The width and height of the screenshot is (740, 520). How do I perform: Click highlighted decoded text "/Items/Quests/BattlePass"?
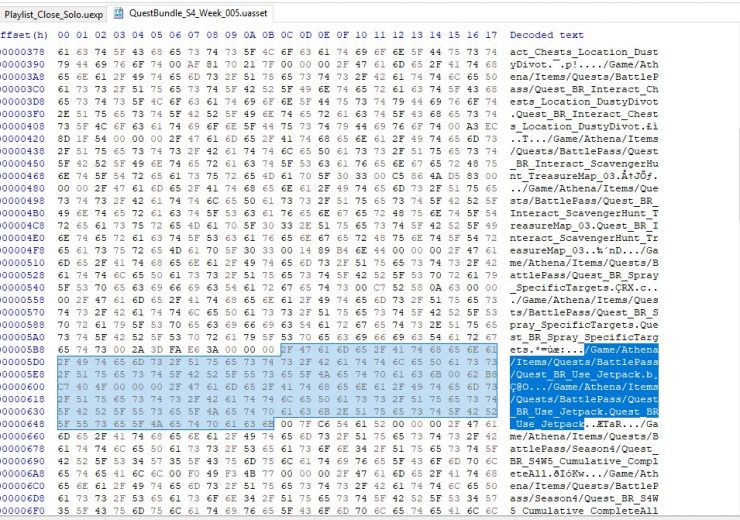coord(584,362)
